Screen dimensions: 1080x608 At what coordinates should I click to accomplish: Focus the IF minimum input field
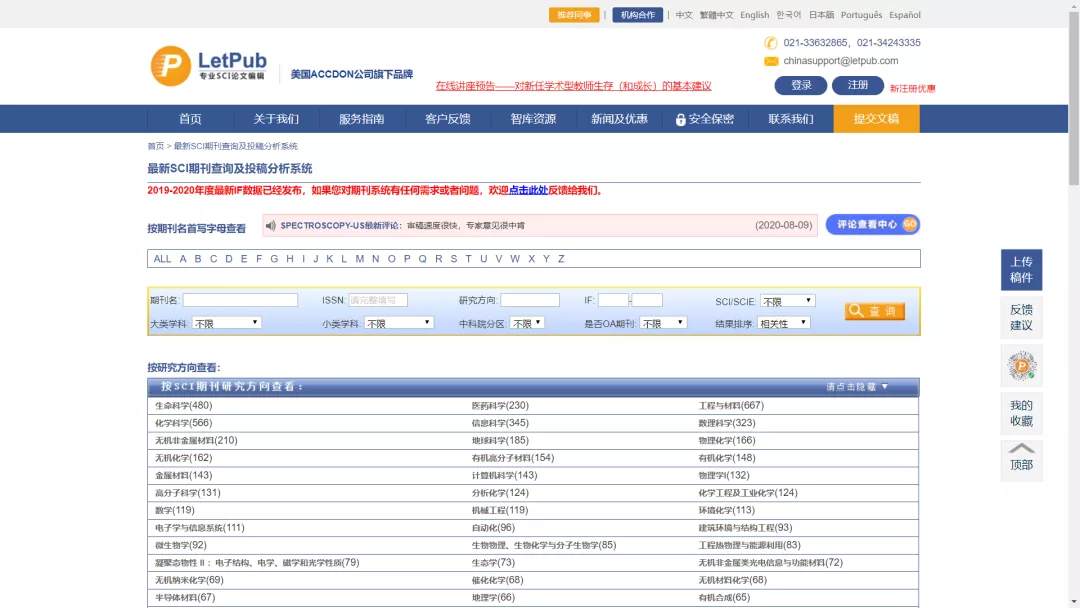tap(613, 300)
